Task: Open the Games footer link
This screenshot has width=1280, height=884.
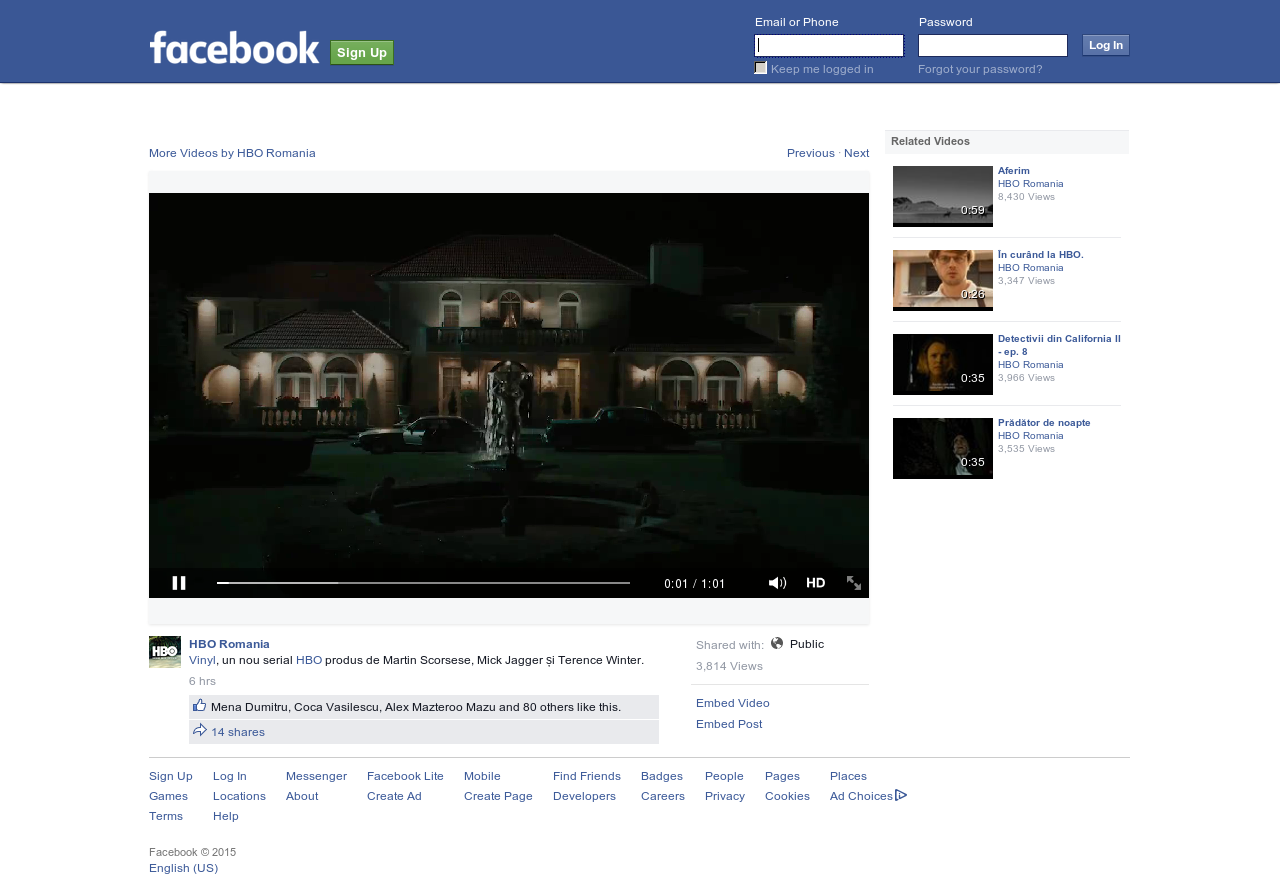Action: point(168,796)
